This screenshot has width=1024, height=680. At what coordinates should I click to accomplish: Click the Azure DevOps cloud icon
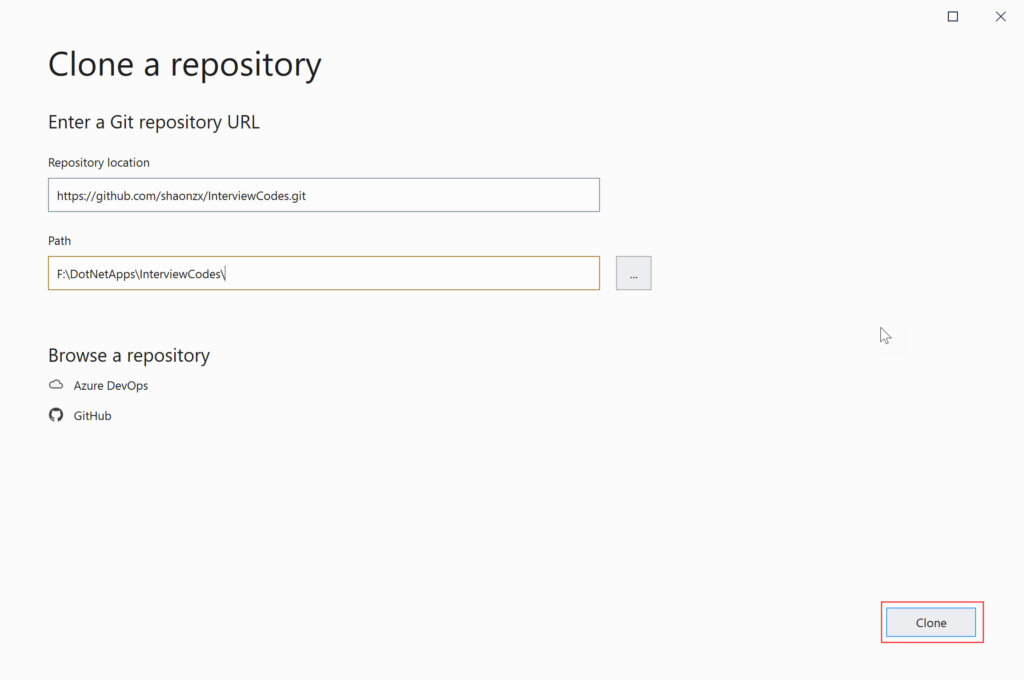coord(56,385)
